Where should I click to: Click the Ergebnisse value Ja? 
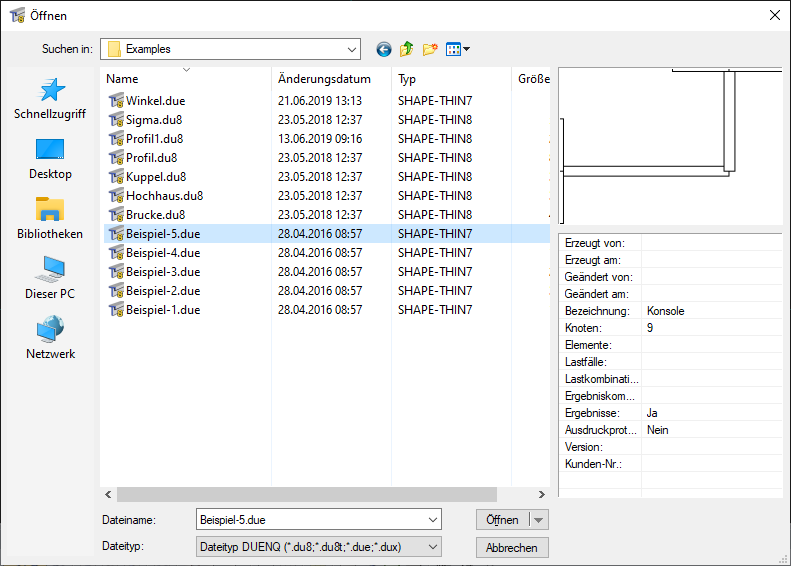[x=652, y=413]
